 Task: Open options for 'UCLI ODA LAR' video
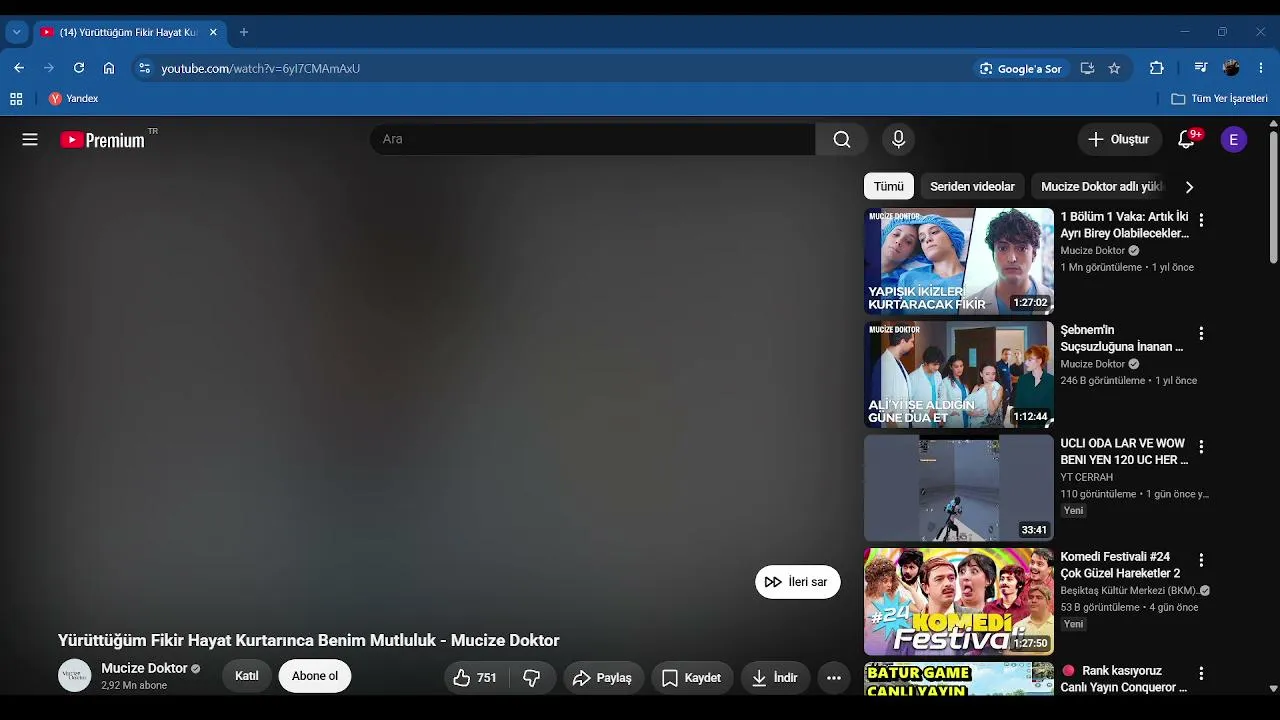click(1201, 447)
